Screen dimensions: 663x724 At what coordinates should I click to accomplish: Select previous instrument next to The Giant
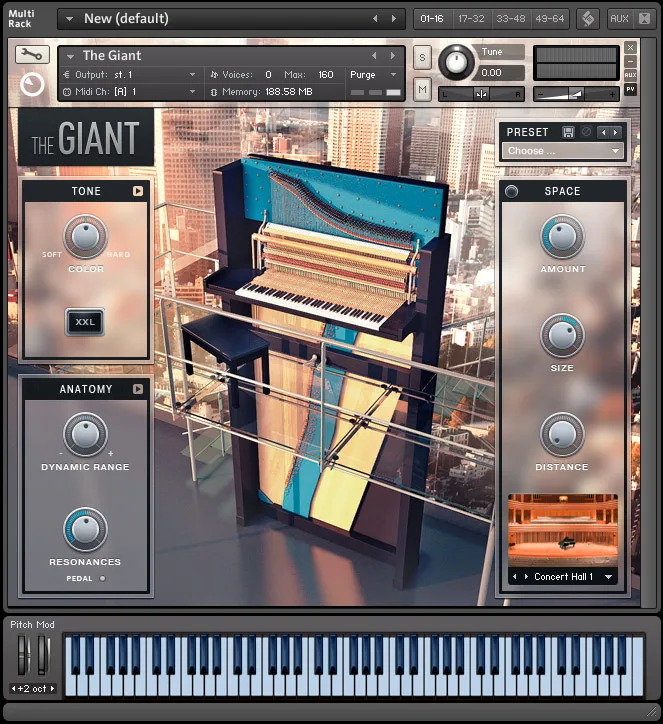pos(374,55)
